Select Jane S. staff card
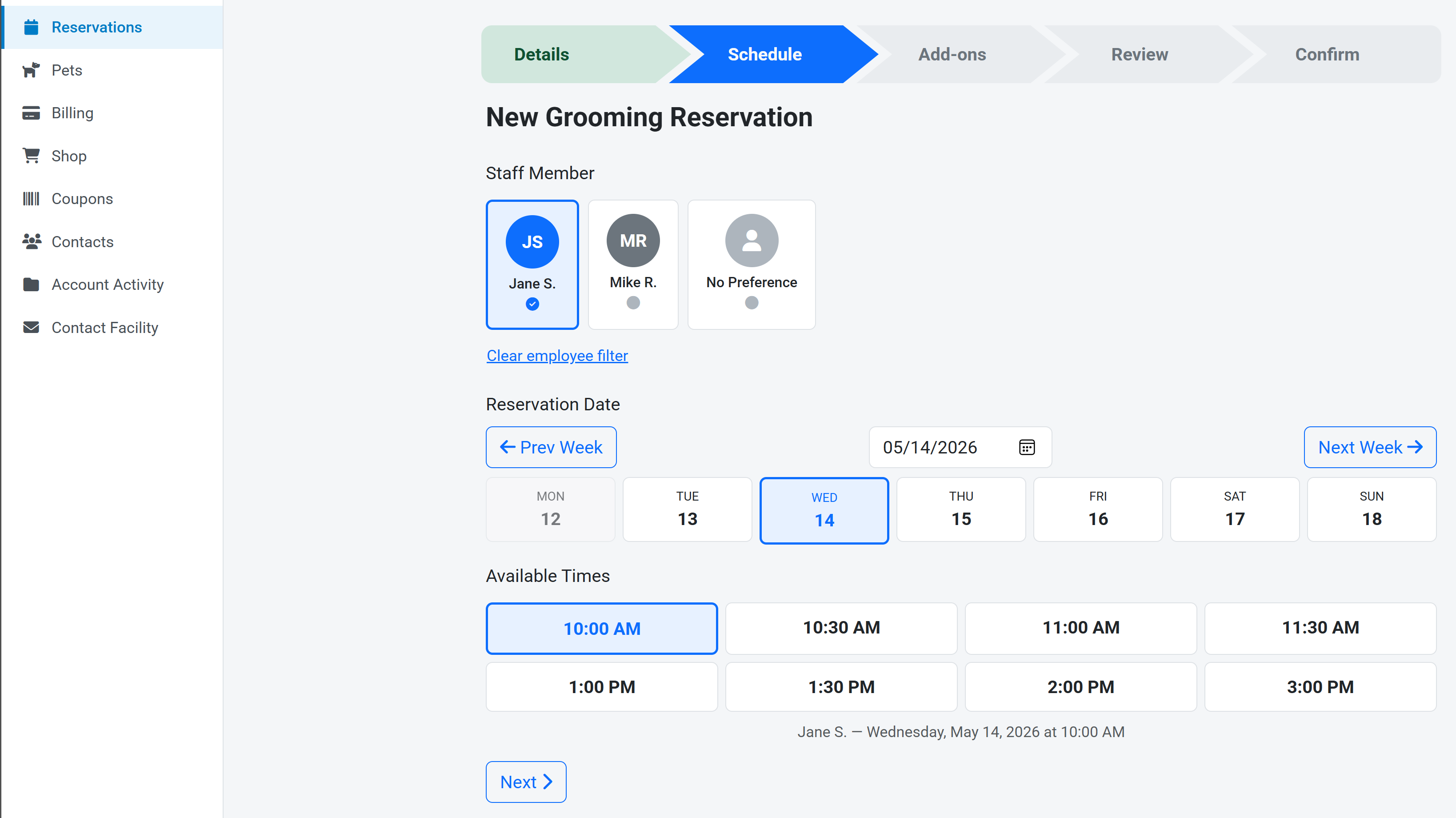The width and height of the screenshot is (1456, 818). [x=532, y=265]
